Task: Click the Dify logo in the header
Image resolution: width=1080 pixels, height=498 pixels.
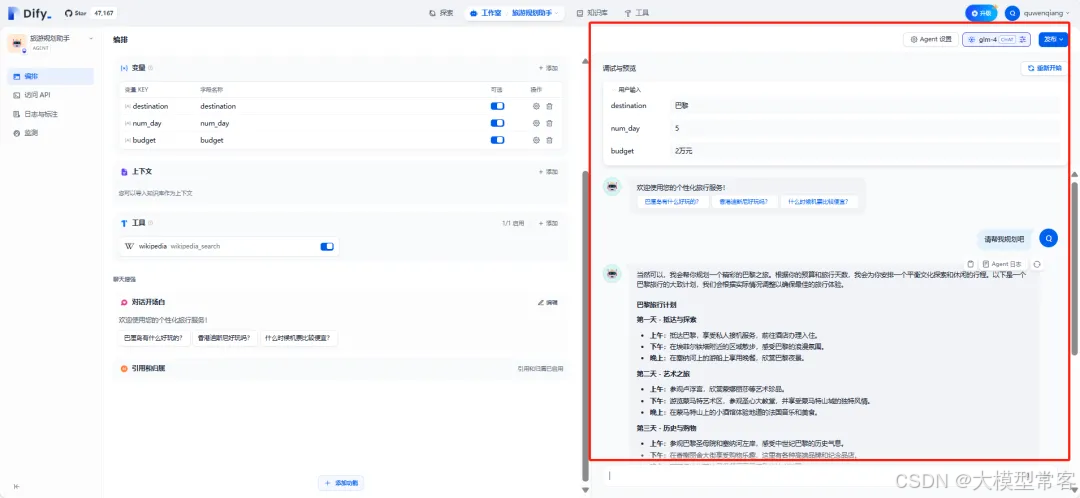Action: (x=30, y=12)
